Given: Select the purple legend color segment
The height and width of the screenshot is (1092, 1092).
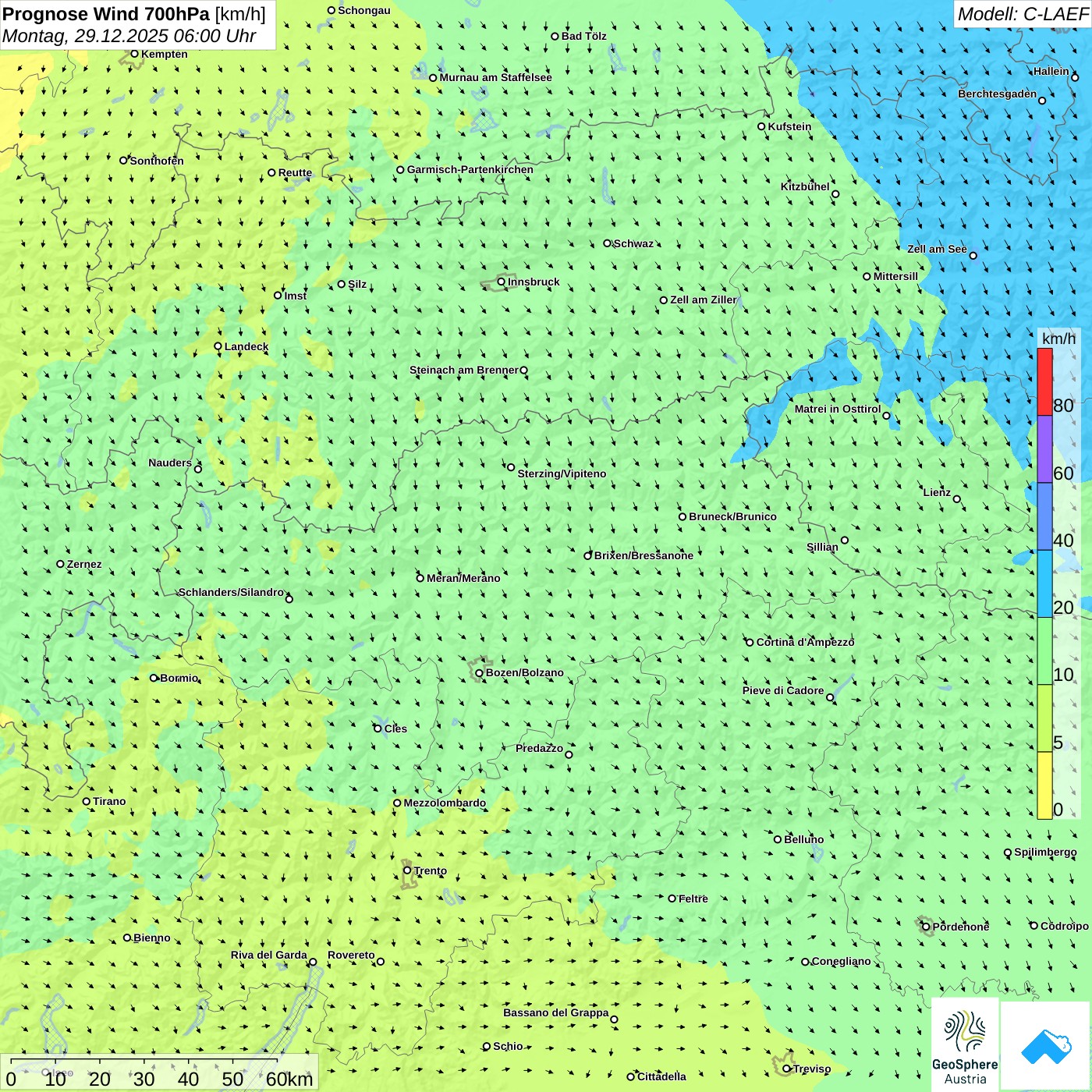Looking at the screenshot, I should pyautogui.click(x=1044, y=449).
